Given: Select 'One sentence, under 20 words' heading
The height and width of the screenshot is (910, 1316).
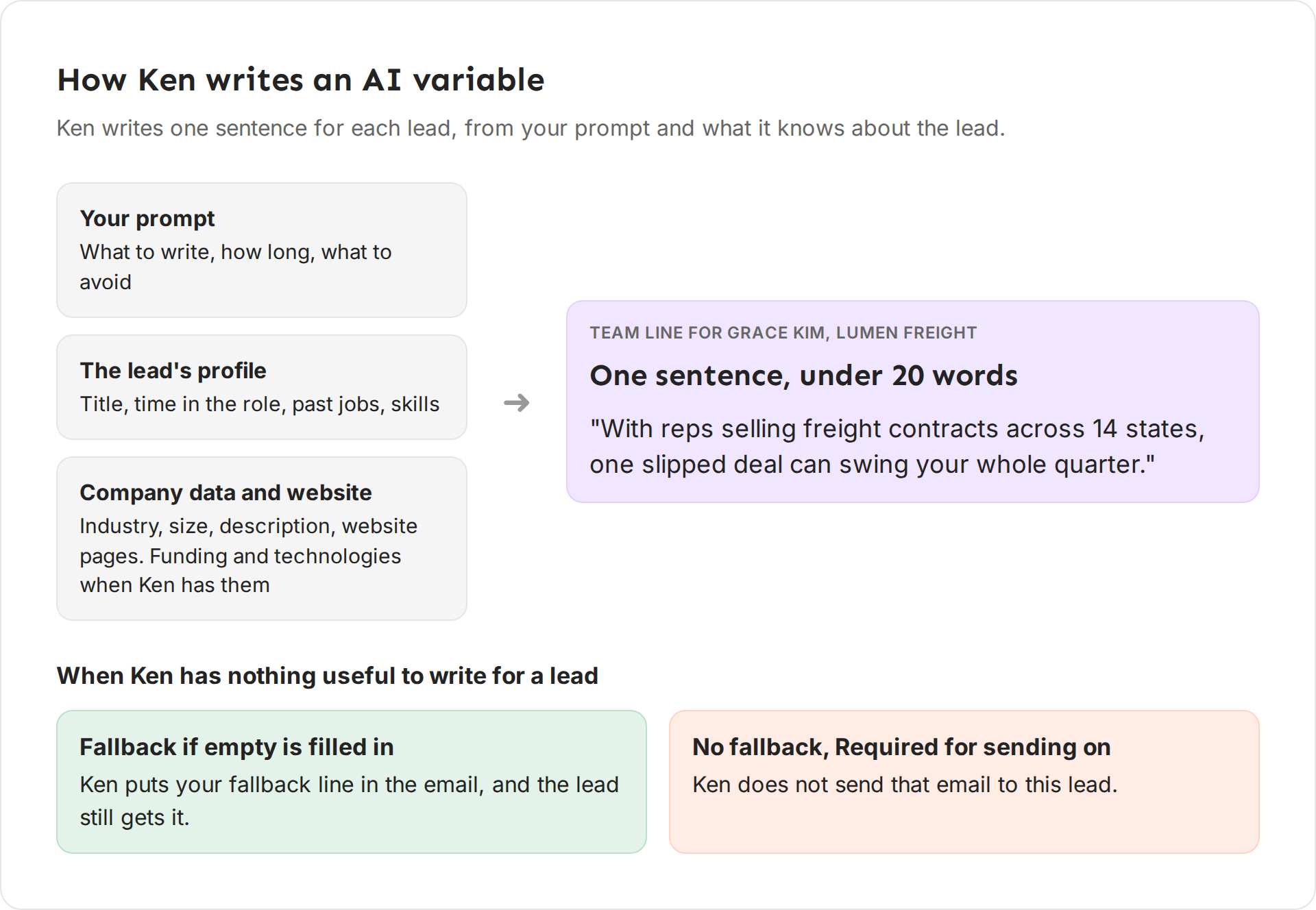Looking at the screenshot, I should 803,376.
